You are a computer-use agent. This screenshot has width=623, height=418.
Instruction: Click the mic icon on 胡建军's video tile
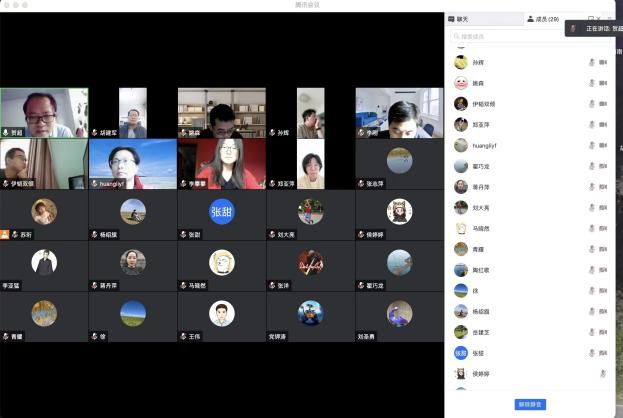[95, 132]
